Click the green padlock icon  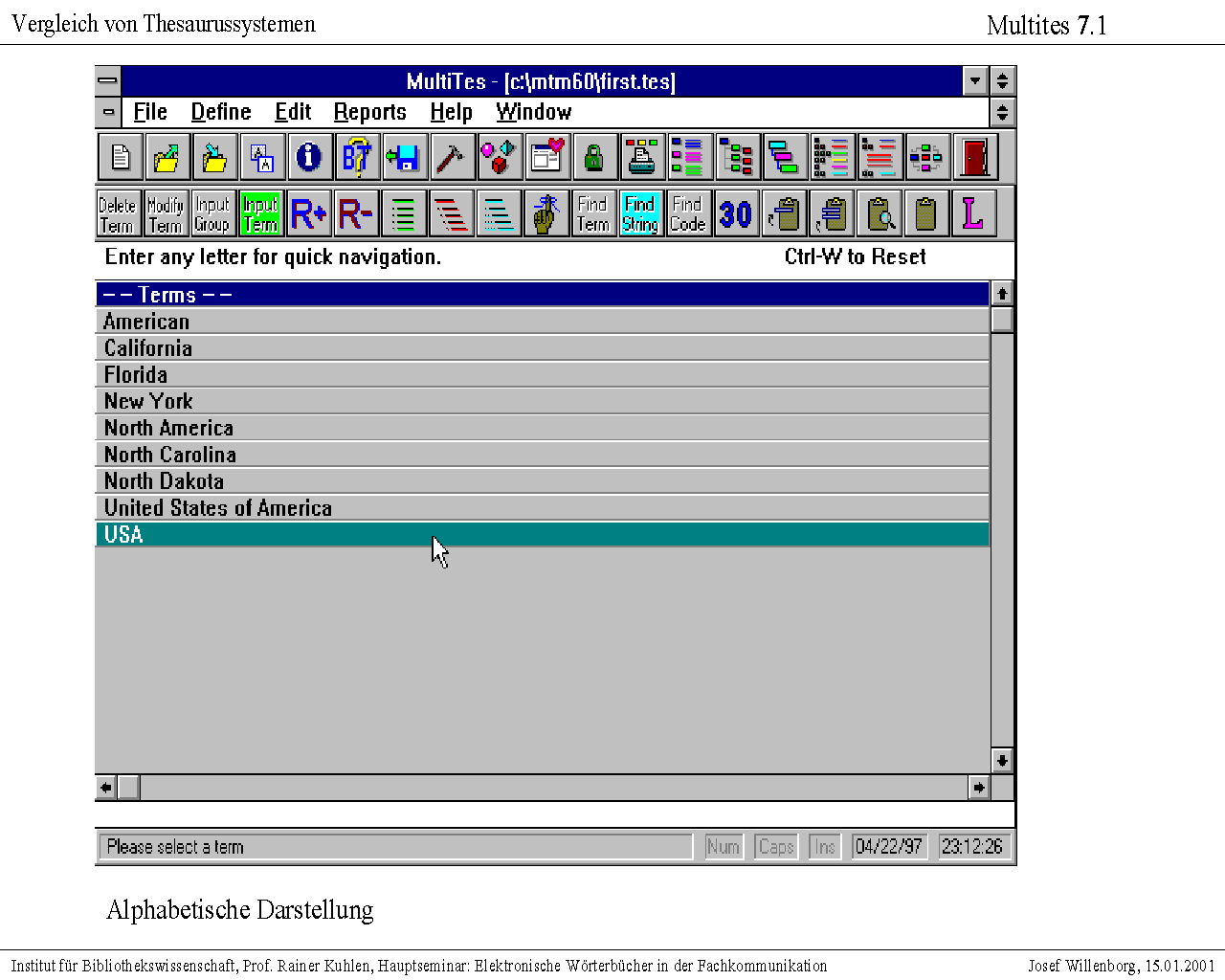click(594, 157)
